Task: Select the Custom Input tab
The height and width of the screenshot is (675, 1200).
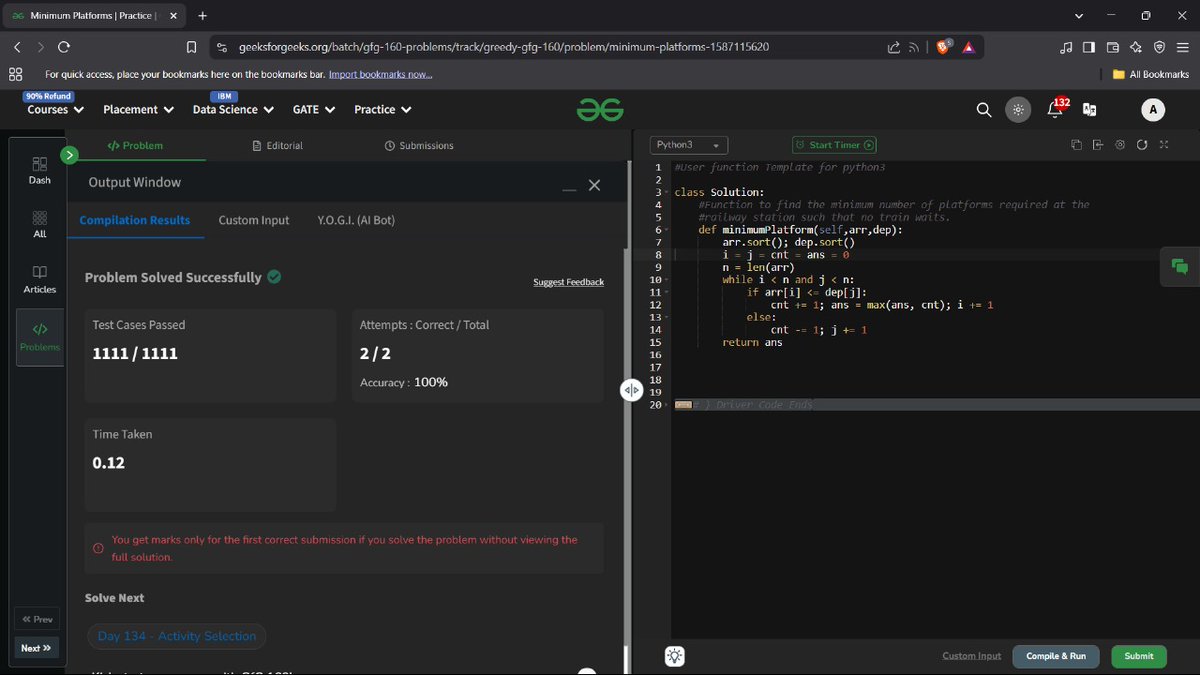Action: [x=254, y=220]
